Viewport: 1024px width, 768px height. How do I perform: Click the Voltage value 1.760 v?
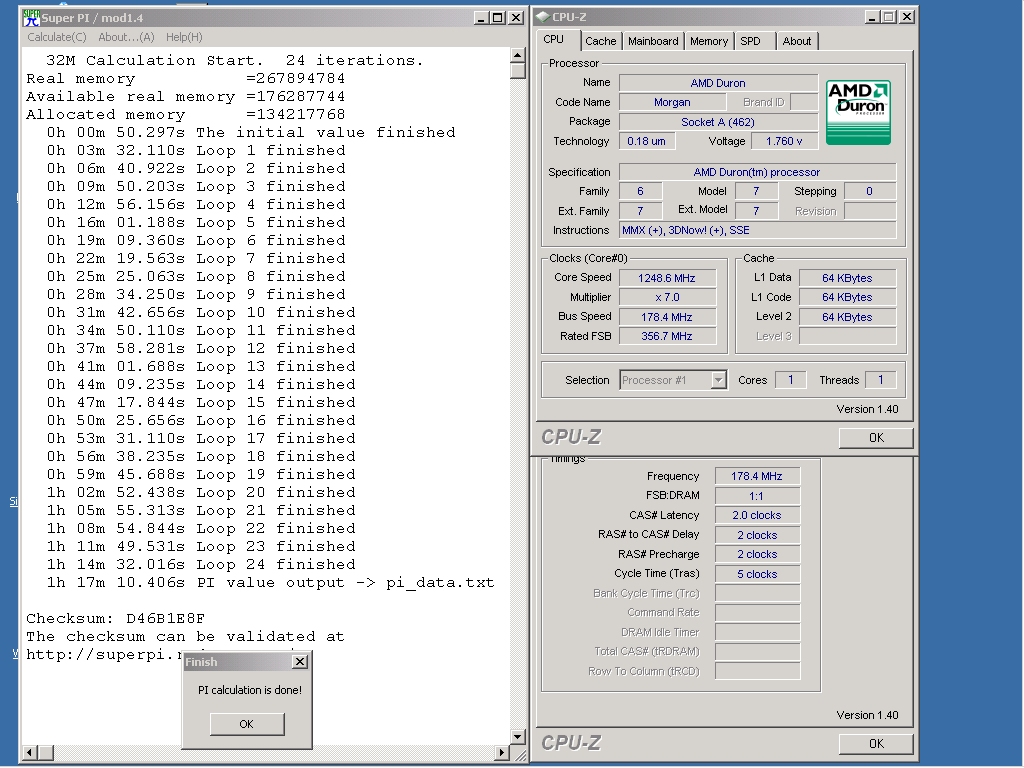(784, 141)
